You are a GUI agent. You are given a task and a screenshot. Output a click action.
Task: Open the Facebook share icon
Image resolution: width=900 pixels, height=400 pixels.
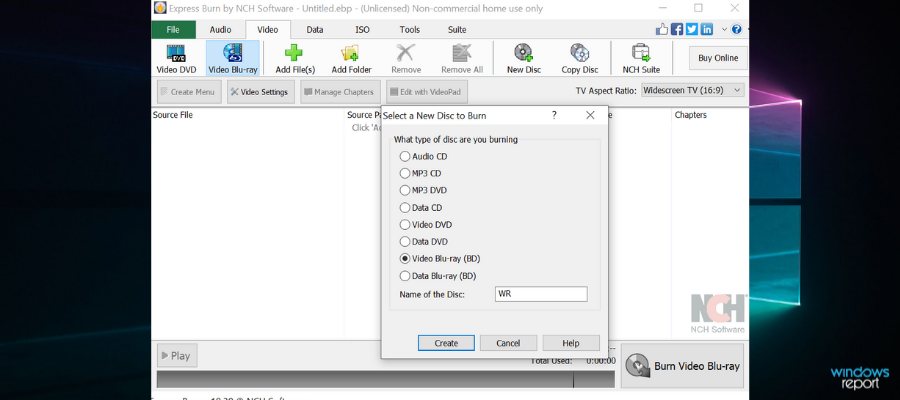(677, 29)
